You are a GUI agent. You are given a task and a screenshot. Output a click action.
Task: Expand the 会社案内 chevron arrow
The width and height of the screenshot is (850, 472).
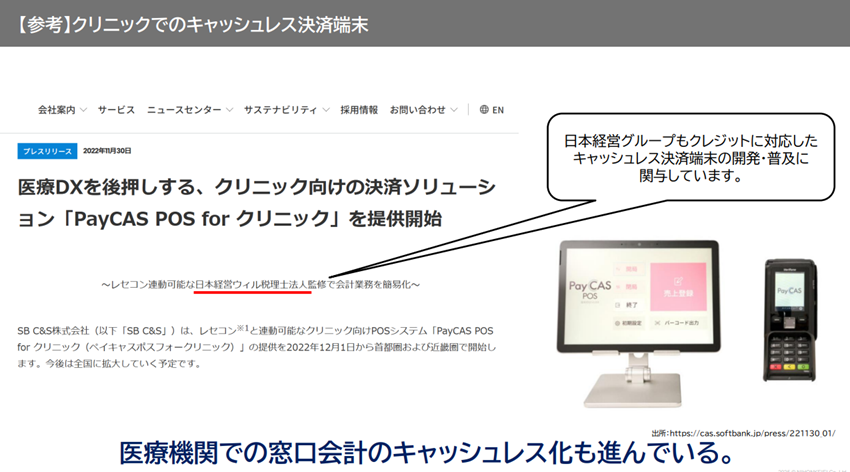(x=83, y=110)
